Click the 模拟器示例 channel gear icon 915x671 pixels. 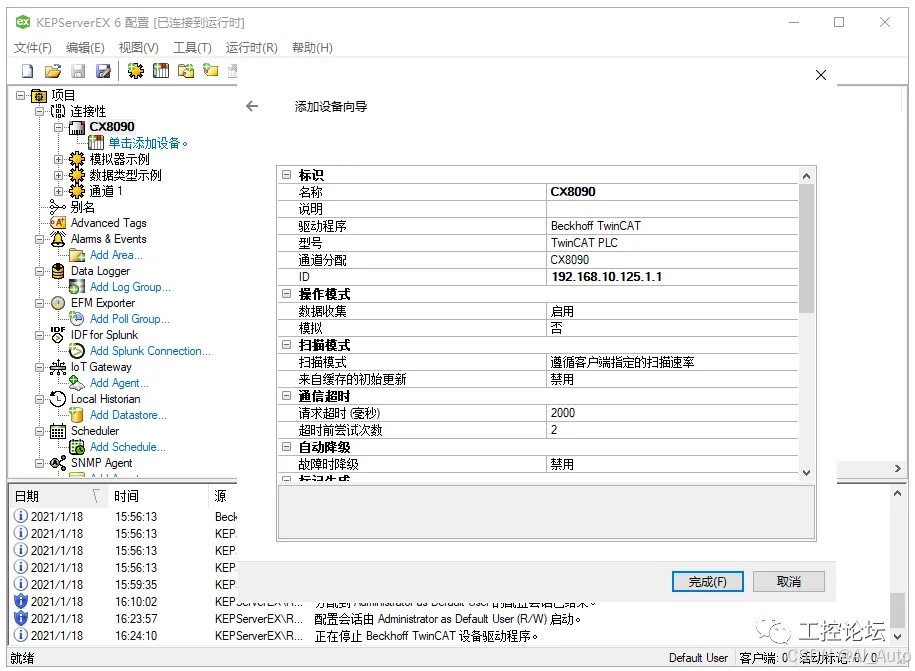click(77, 159)
